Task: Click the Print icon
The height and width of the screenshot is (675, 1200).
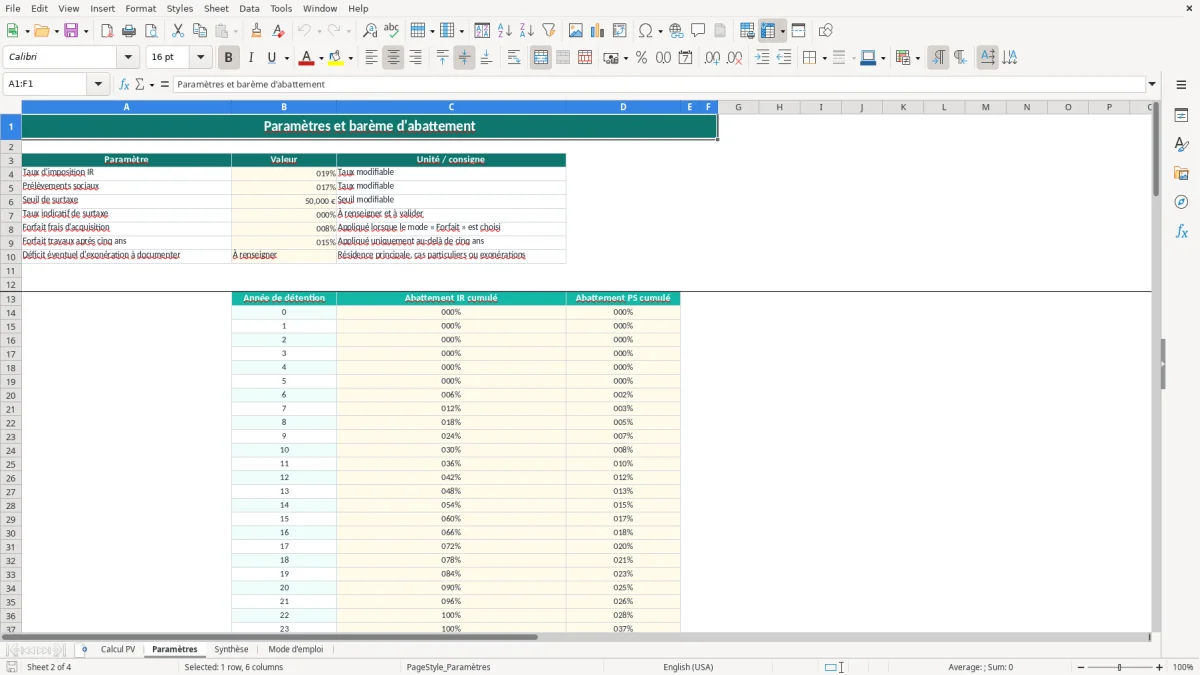Action: pyautogui.click(x=128, y=31)
